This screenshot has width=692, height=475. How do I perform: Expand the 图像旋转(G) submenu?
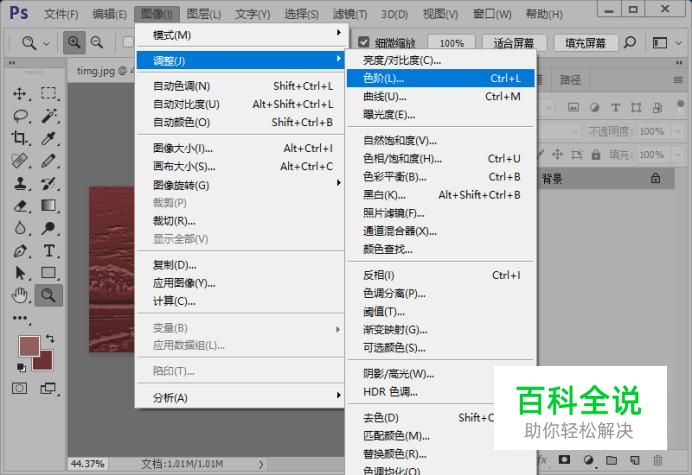(241, 185)
